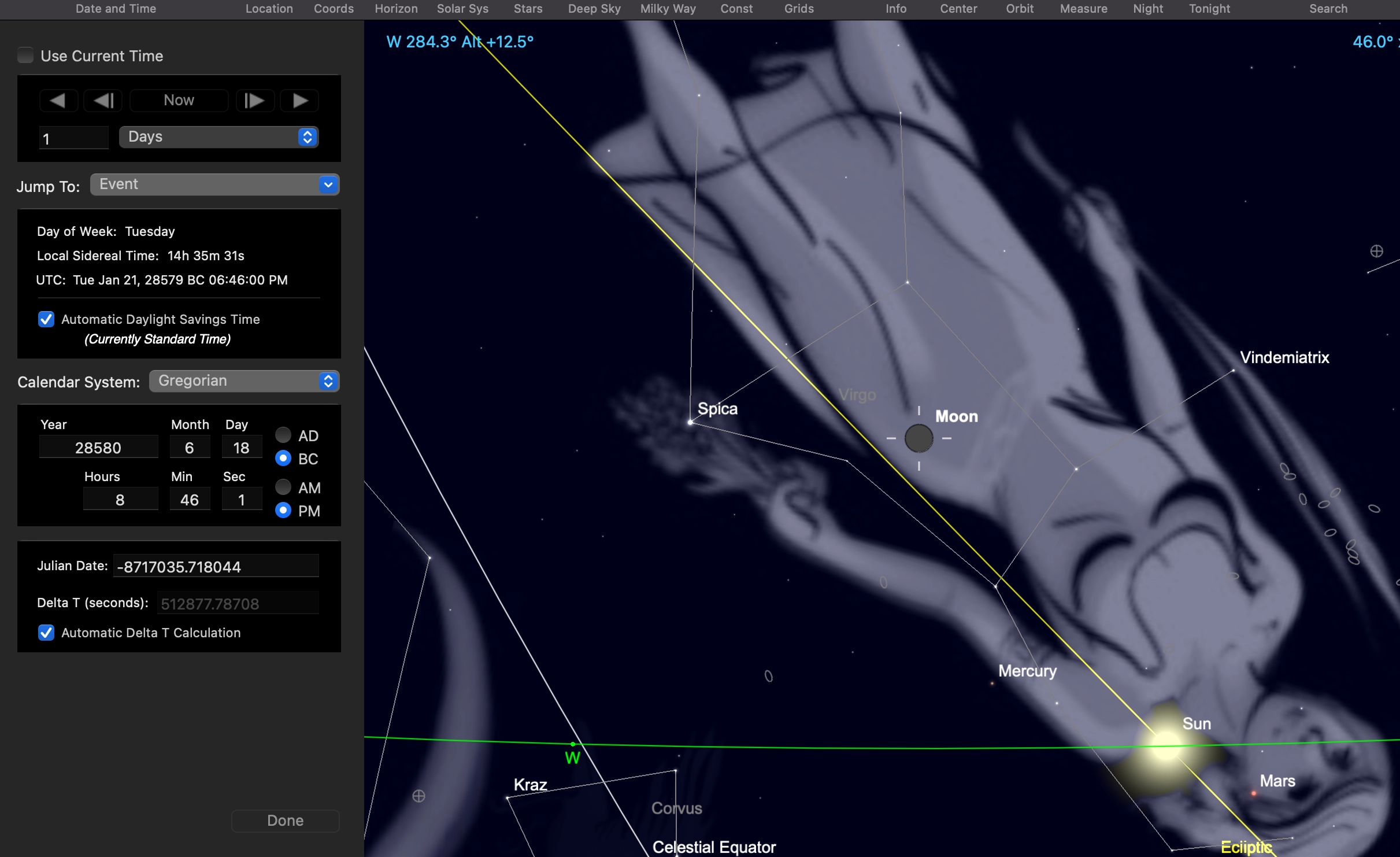Image resolution: width=1400 pixels, height=857 pixels.
Task: Step forward one time increment
Action: pos(255,101)
